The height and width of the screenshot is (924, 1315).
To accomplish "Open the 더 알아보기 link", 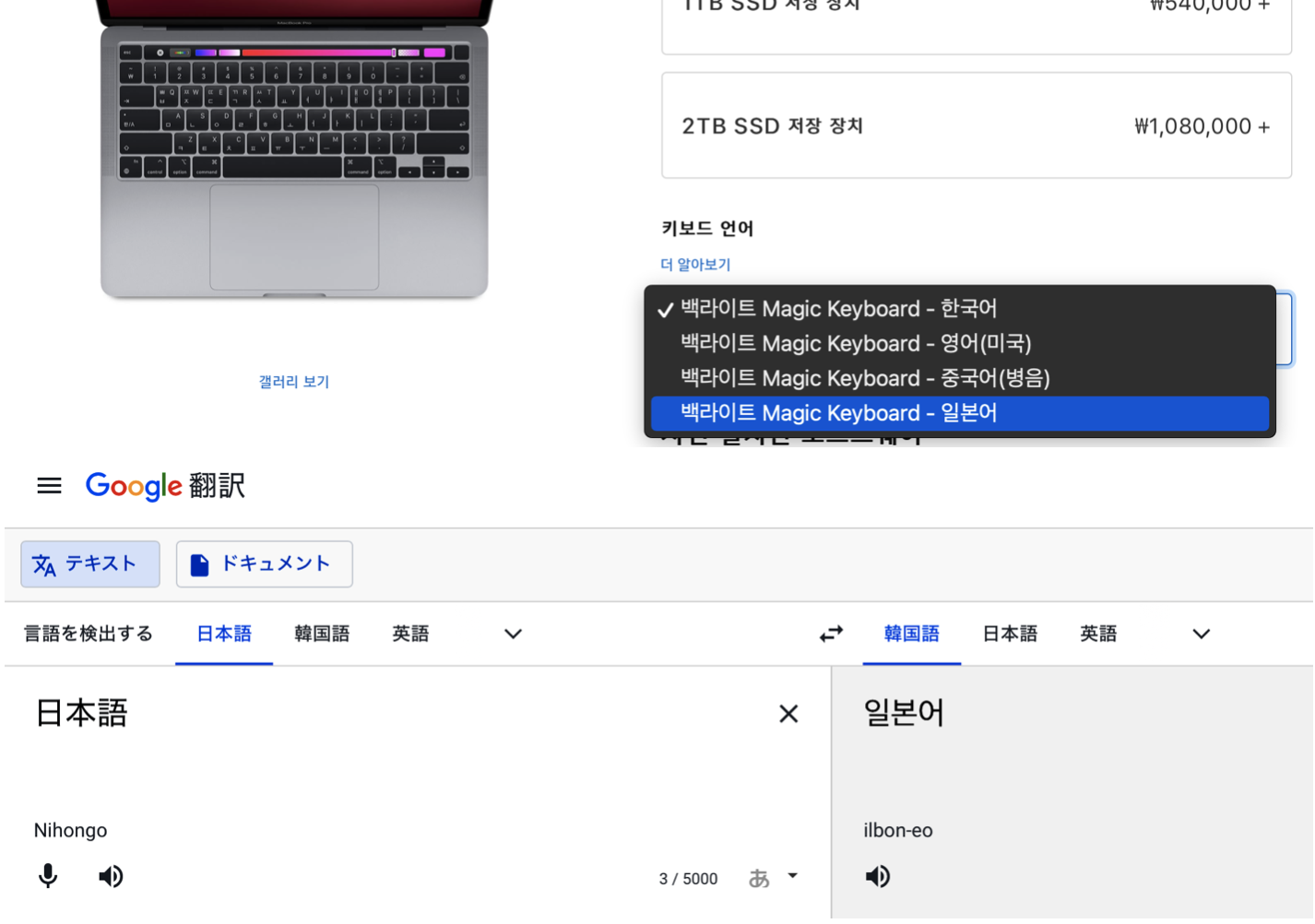I will coord(695,265).
